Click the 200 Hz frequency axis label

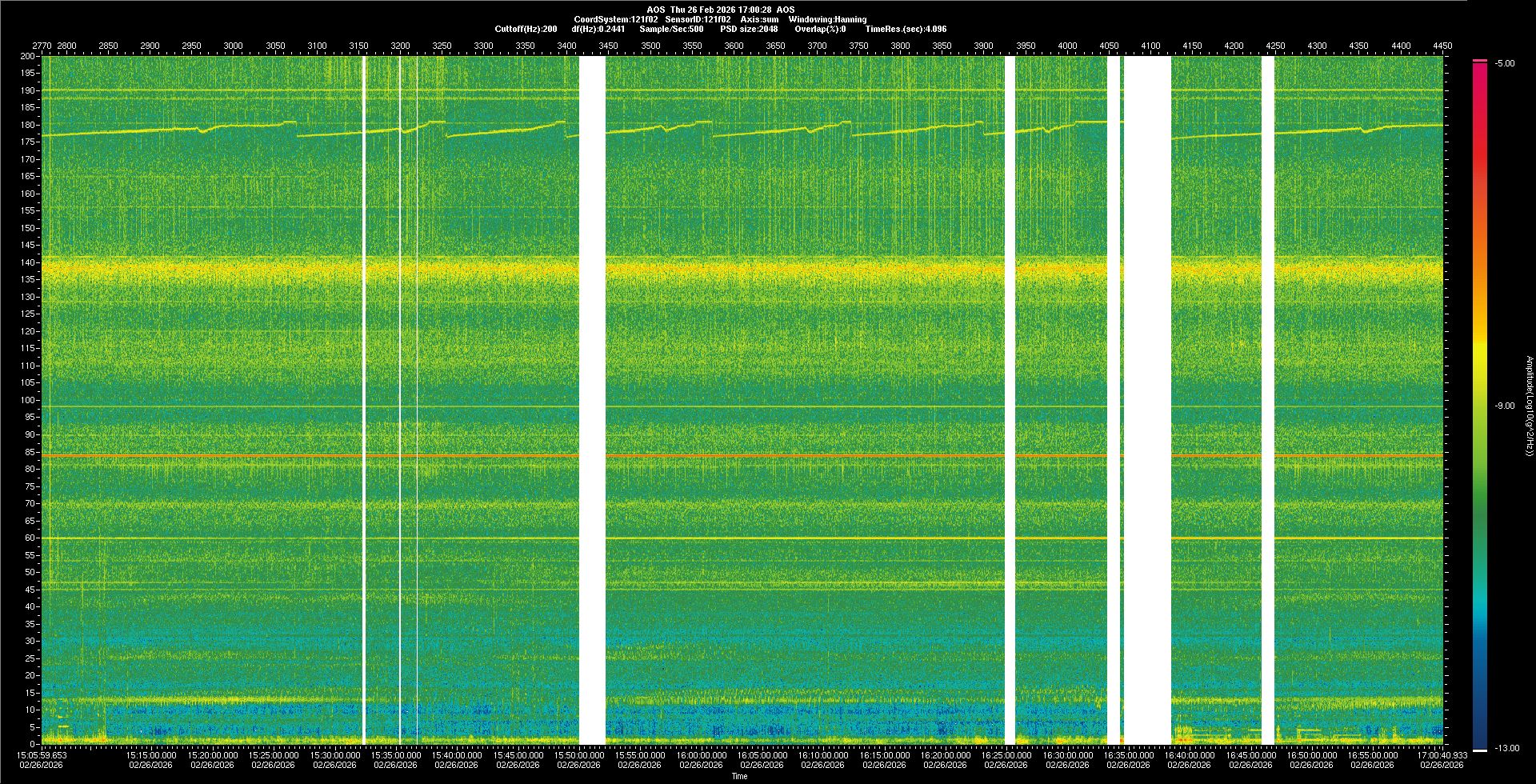(28, 57)
